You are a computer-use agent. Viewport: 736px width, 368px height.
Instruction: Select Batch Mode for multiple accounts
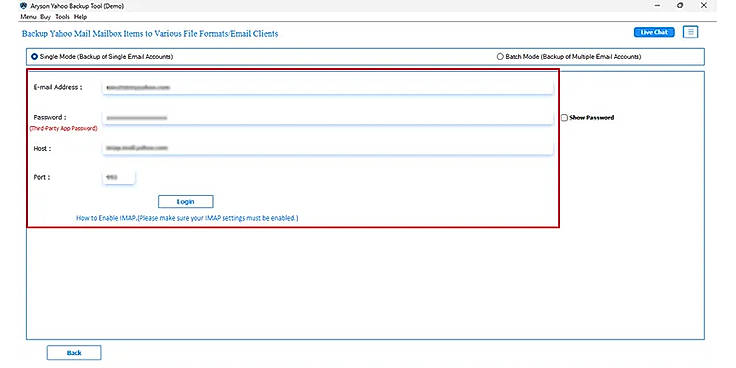click(500, 56)
